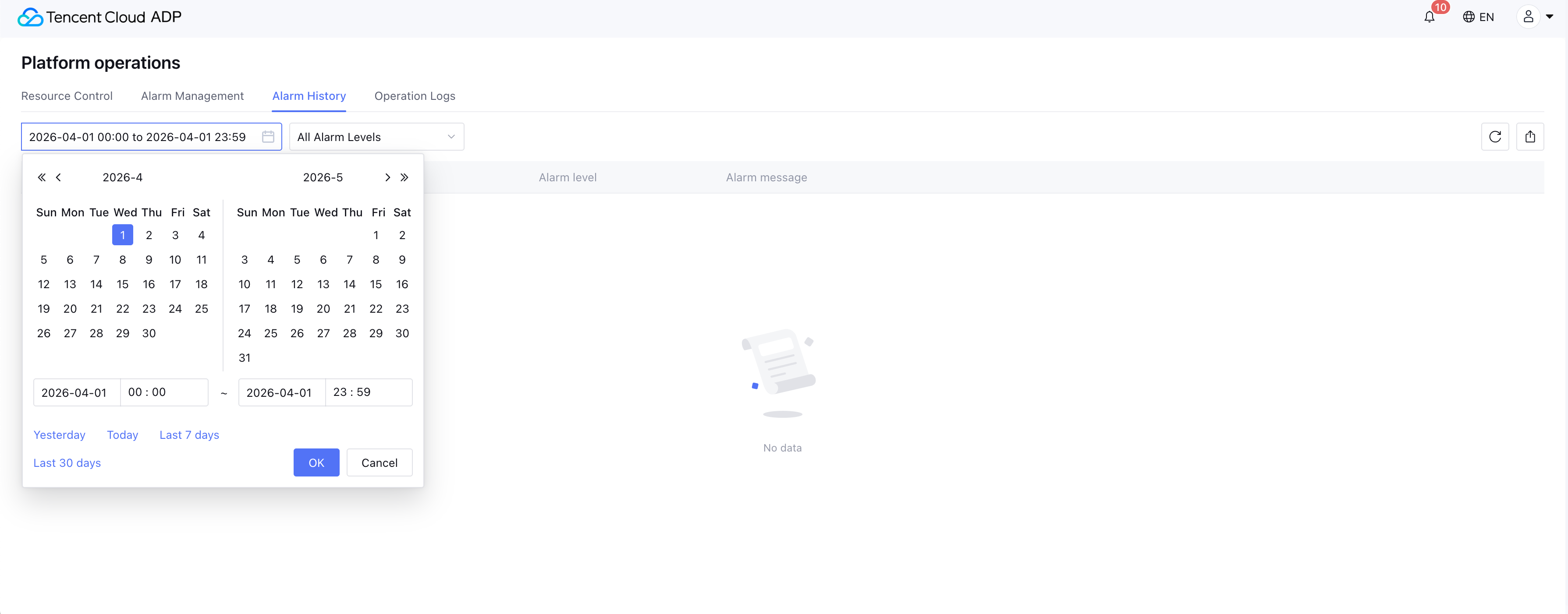Open the Resource Control tab
This screenshot has width=1568, height=614.
pos(67,96)
